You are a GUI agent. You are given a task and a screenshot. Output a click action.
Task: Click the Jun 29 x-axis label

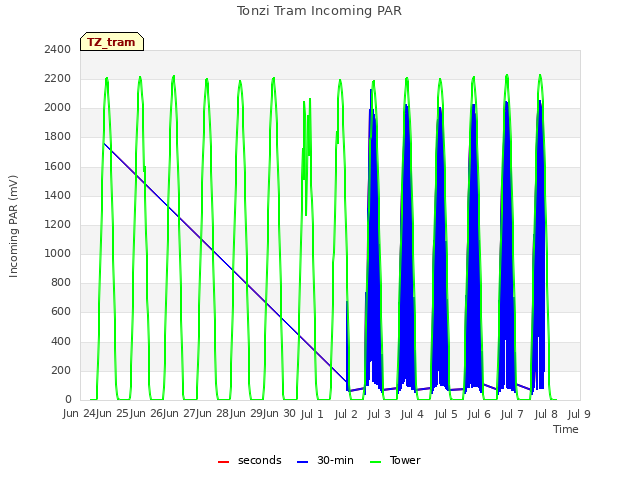pyautogui.click(x=246, y=414)
